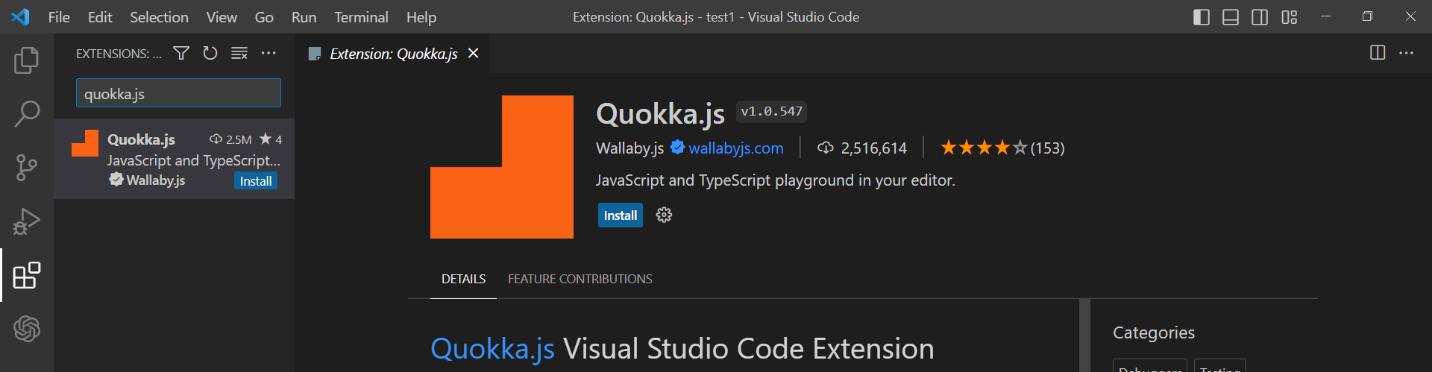Open the Customize Layout icon
The width and height of the screenshot is (1432, 372).
[1289, 17]
